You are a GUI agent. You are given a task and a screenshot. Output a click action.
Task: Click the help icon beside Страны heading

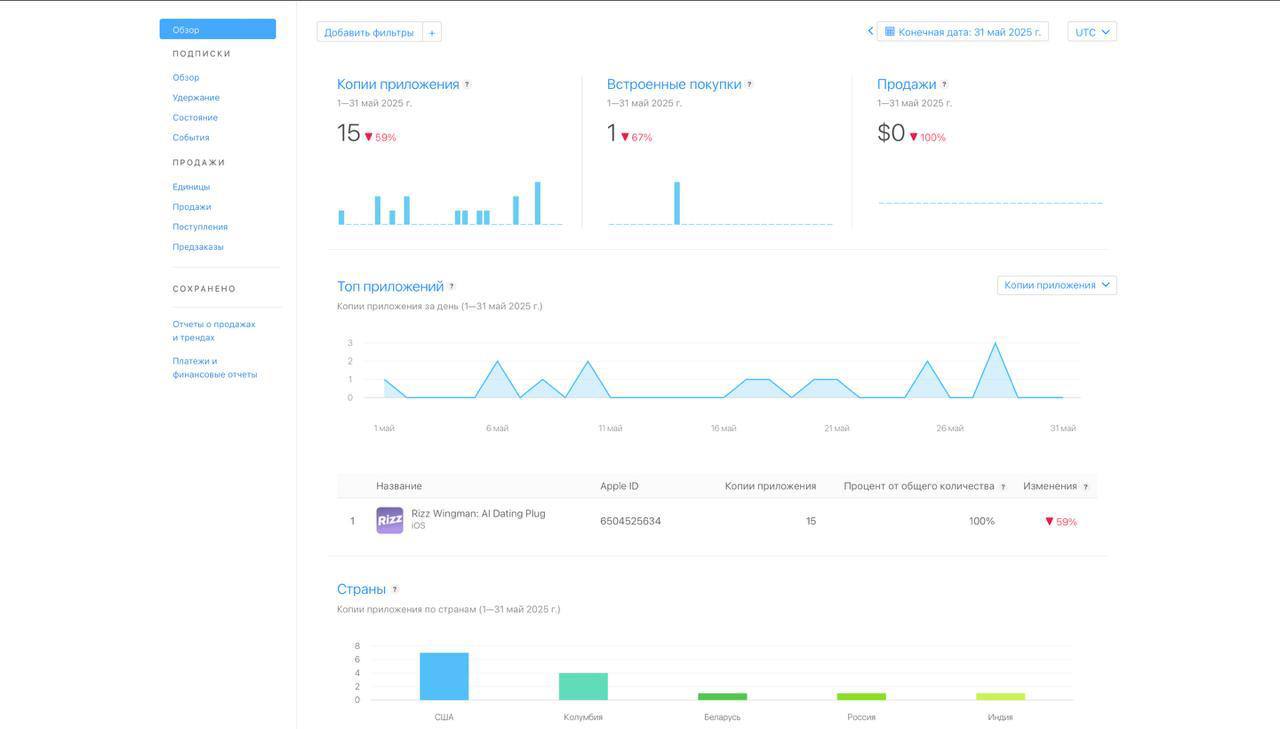[x=395, y=590]
